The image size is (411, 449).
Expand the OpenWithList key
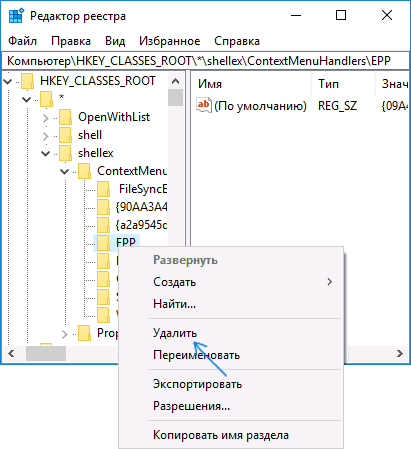46,118
